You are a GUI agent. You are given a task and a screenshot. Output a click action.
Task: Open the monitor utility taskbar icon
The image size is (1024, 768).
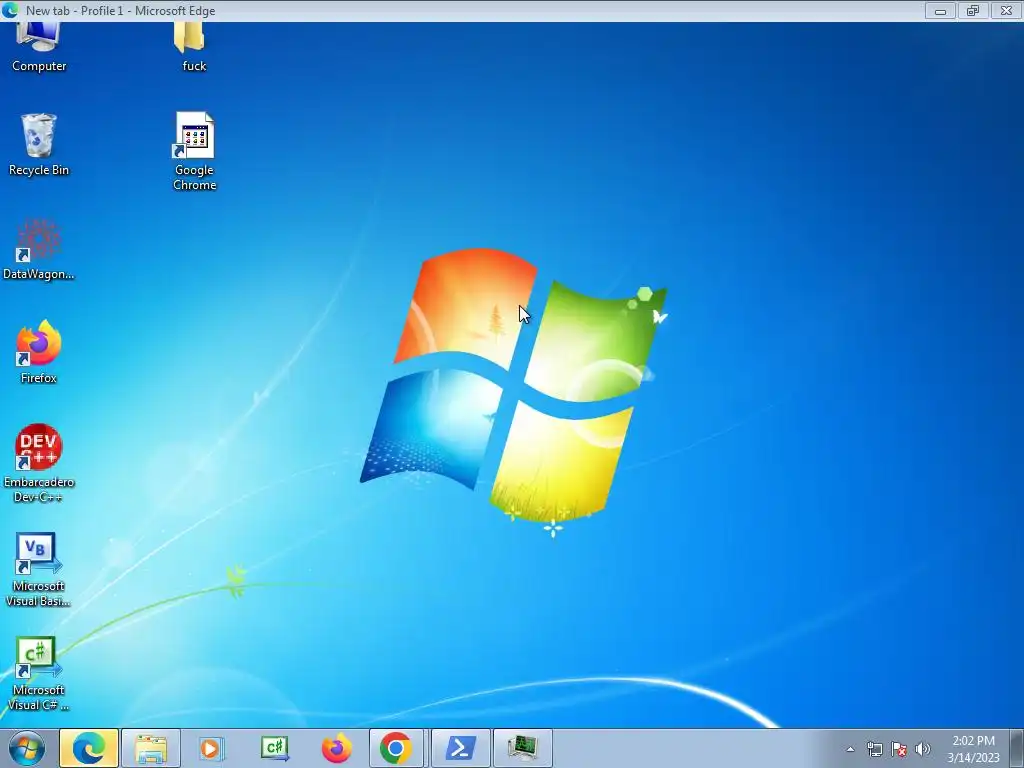tap(522, 748)
